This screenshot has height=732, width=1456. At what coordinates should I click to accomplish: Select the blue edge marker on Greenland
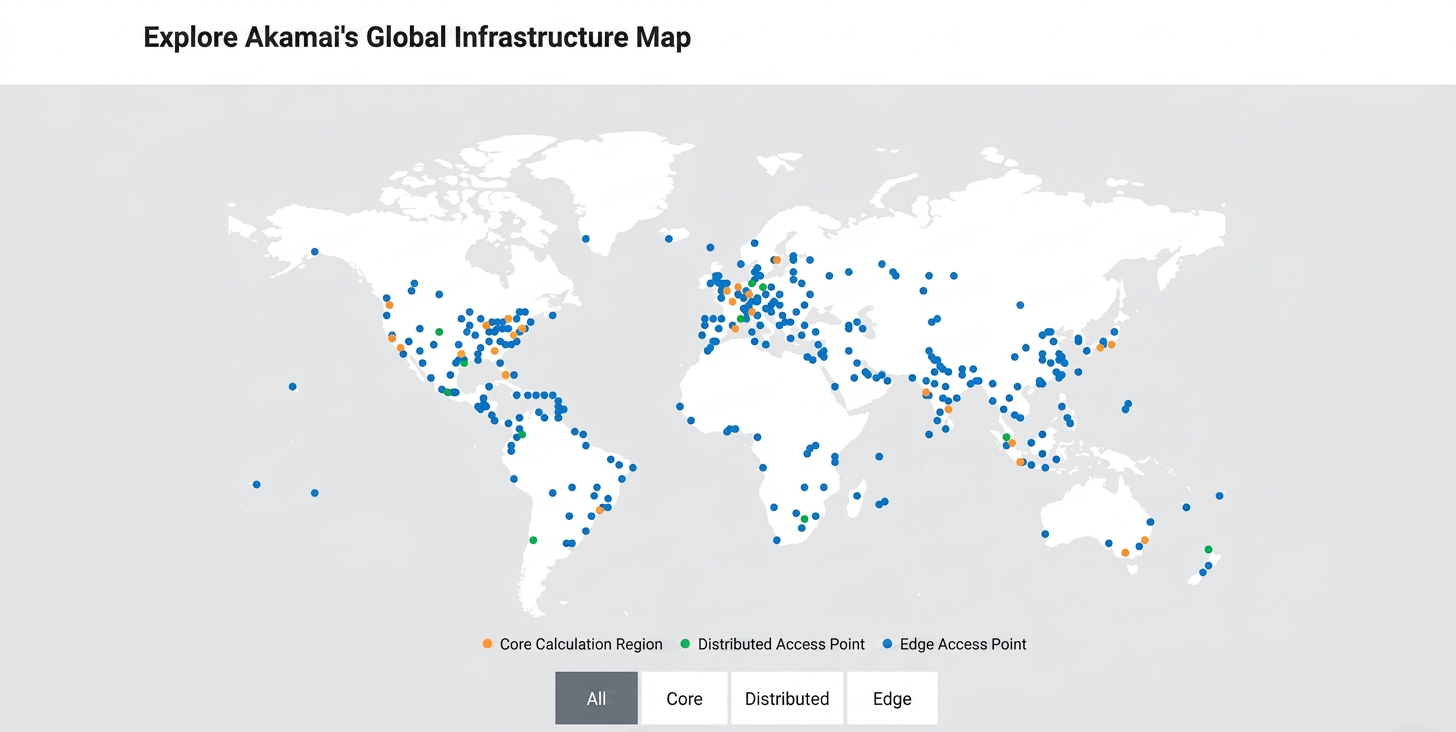click(586, 239)
